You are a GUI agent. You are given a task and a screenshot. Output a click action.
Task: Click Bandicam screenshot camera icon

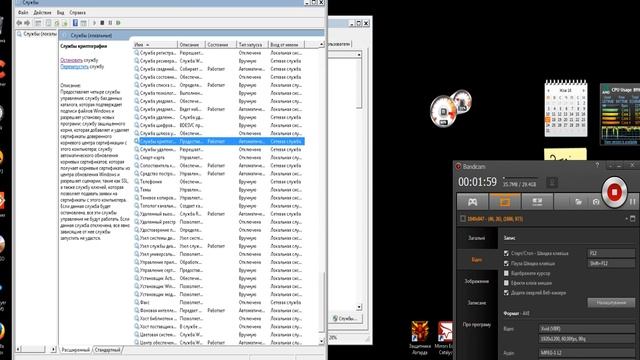coord(596,202)
